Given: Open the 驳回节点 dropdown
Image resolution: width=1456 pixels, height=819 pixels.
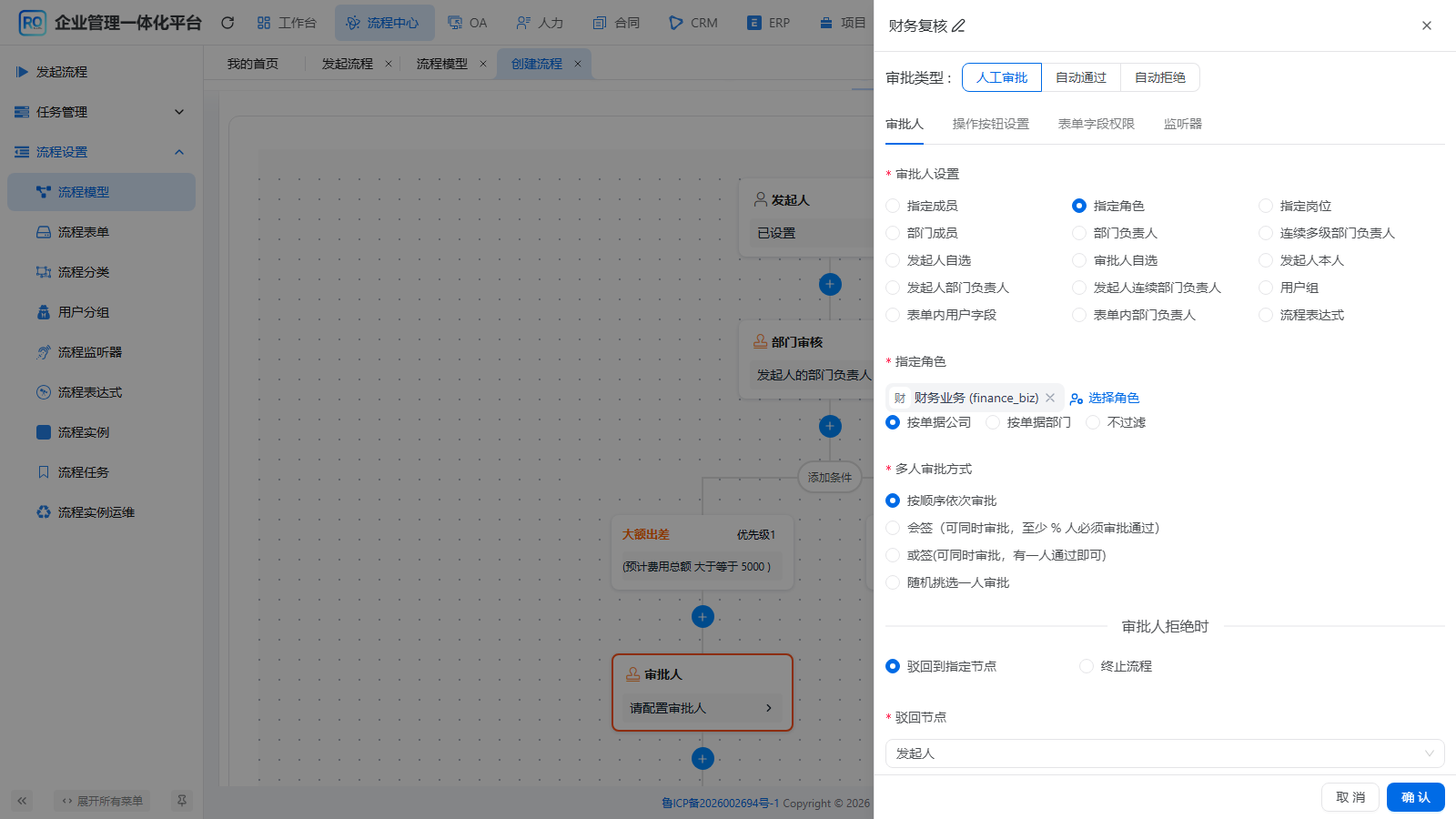Looking at the screenshot, I should [1165, 753].
